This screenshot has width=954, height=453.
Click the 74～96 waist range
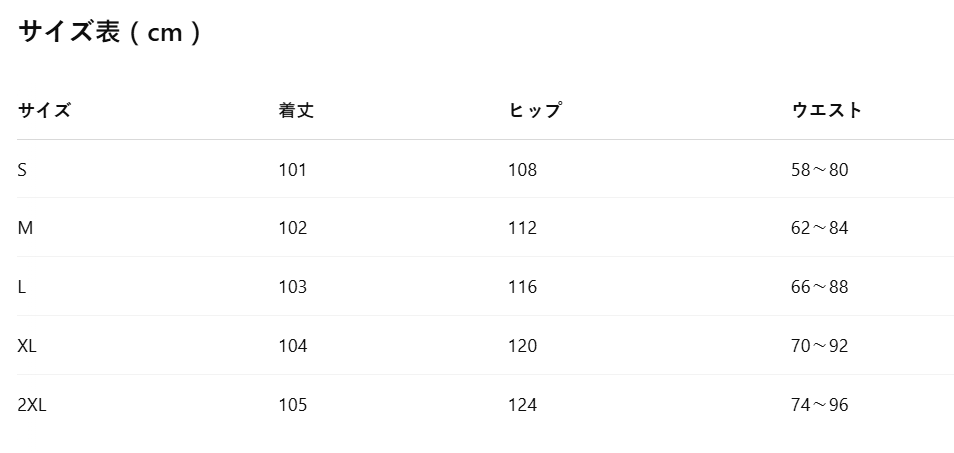[820, 405]
